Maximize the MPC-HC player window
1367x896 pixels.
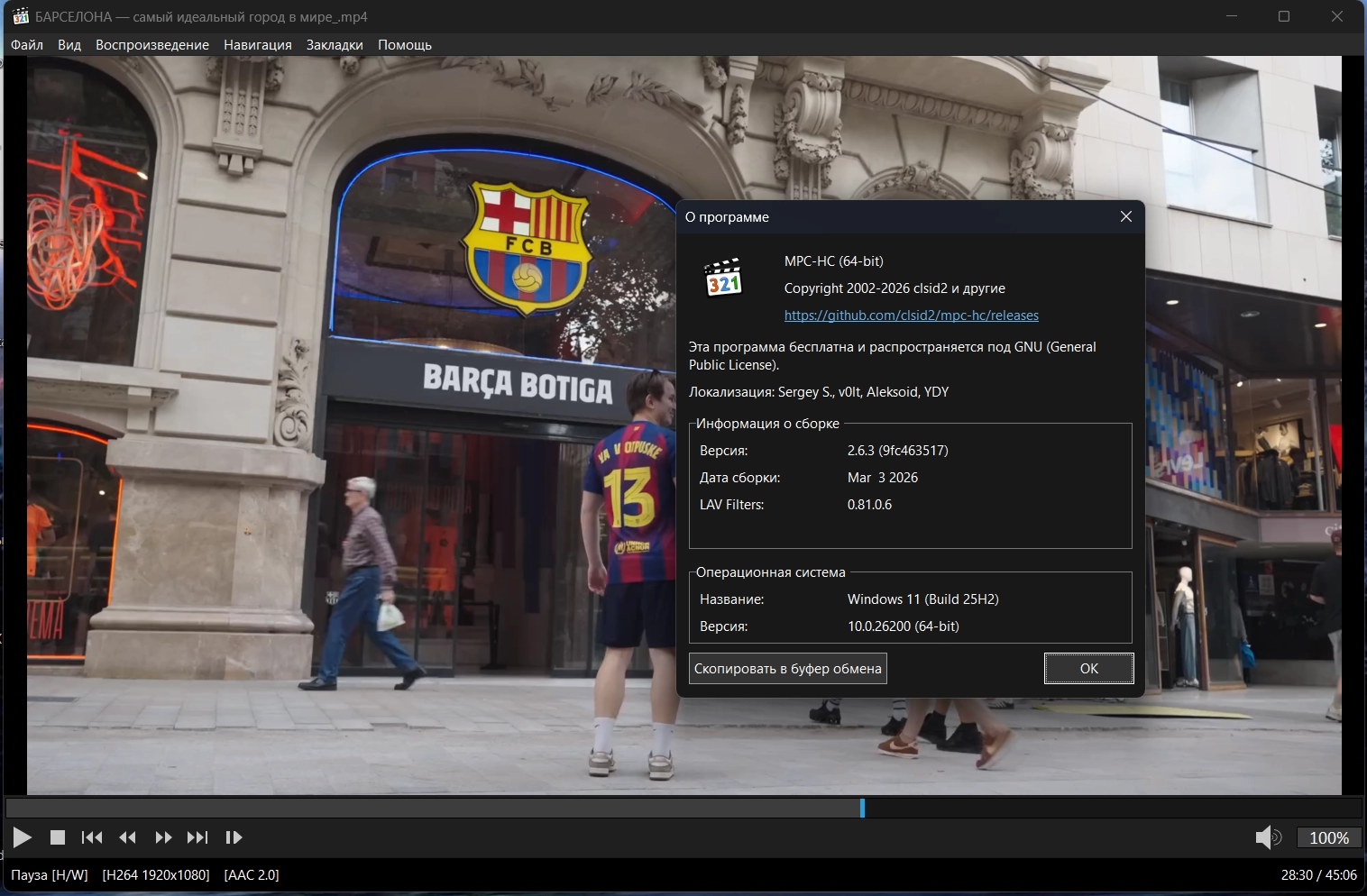tap(1284, 16)
